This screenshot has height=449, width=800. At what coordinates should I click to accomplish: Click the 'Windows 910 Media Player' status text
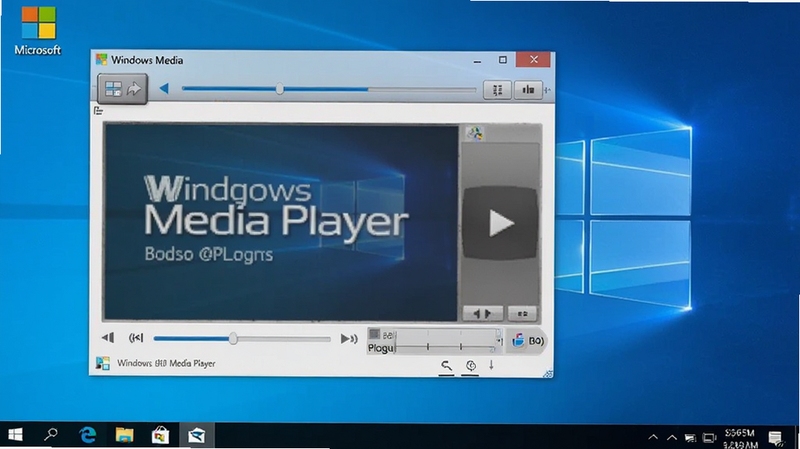point(166,363)
